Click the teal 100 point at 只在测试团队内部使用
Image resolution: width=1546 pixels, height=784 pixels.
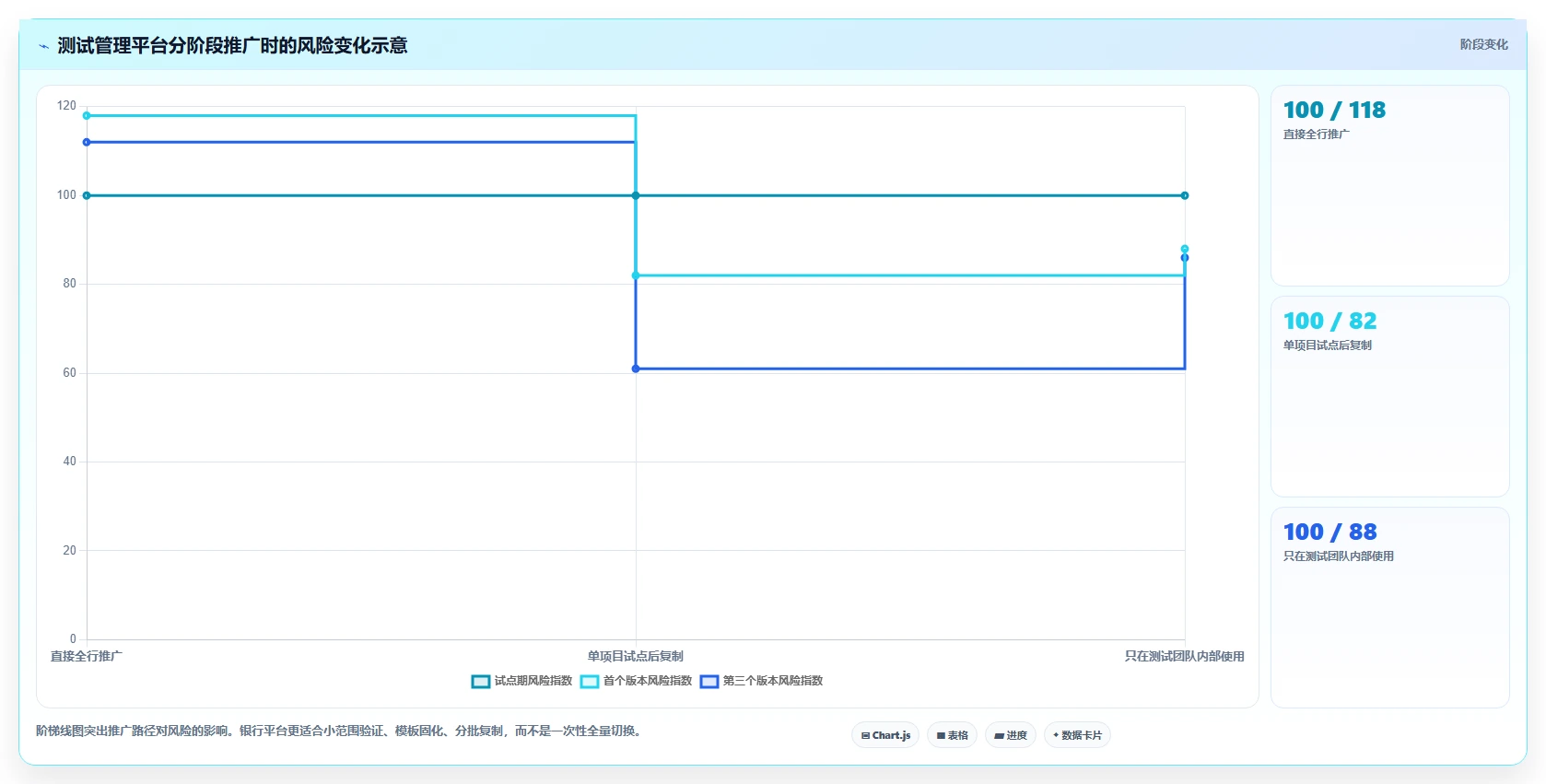[1185, 195]
